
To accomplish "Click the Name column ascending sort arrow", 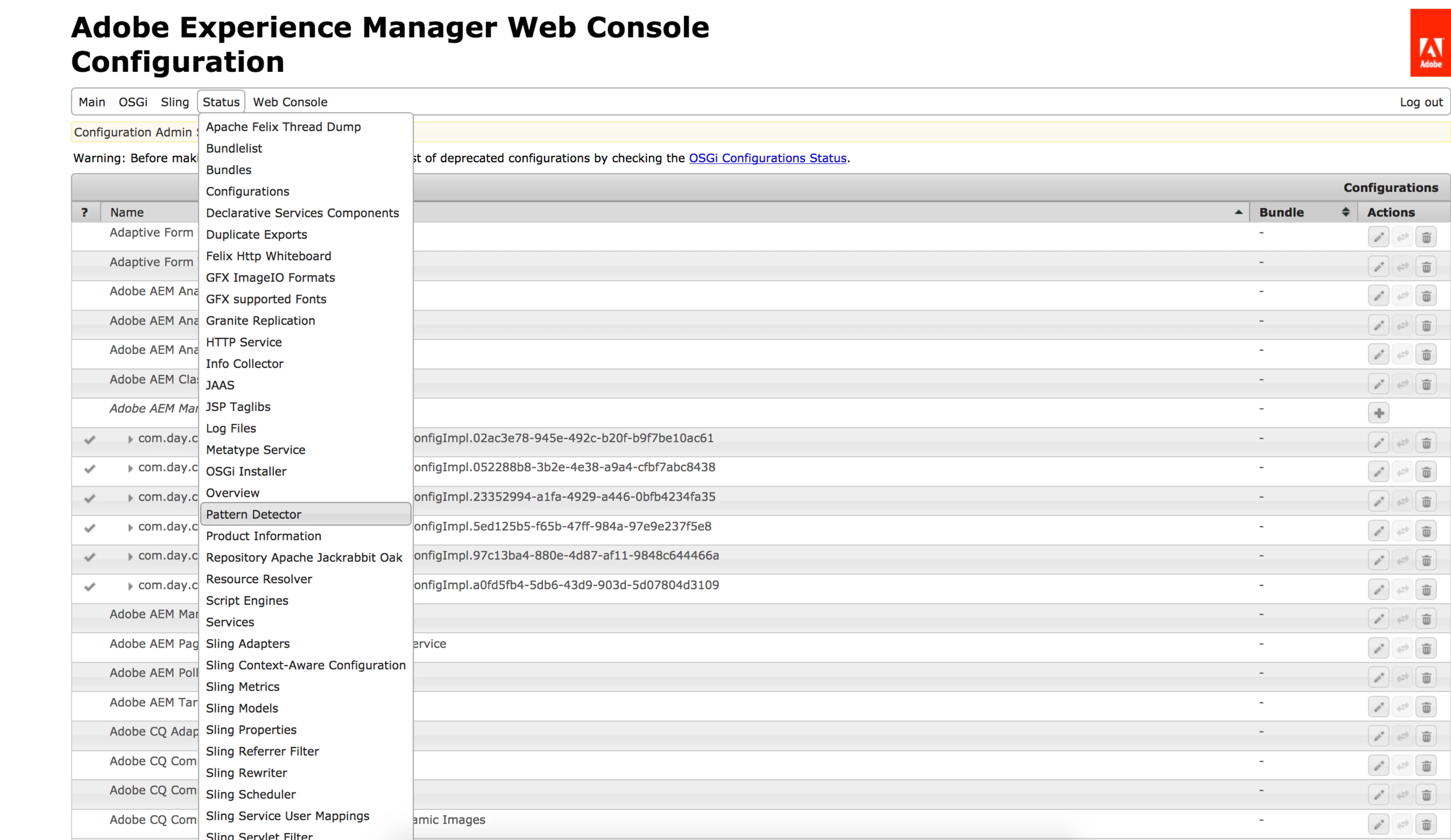I will pos(1238,212).
